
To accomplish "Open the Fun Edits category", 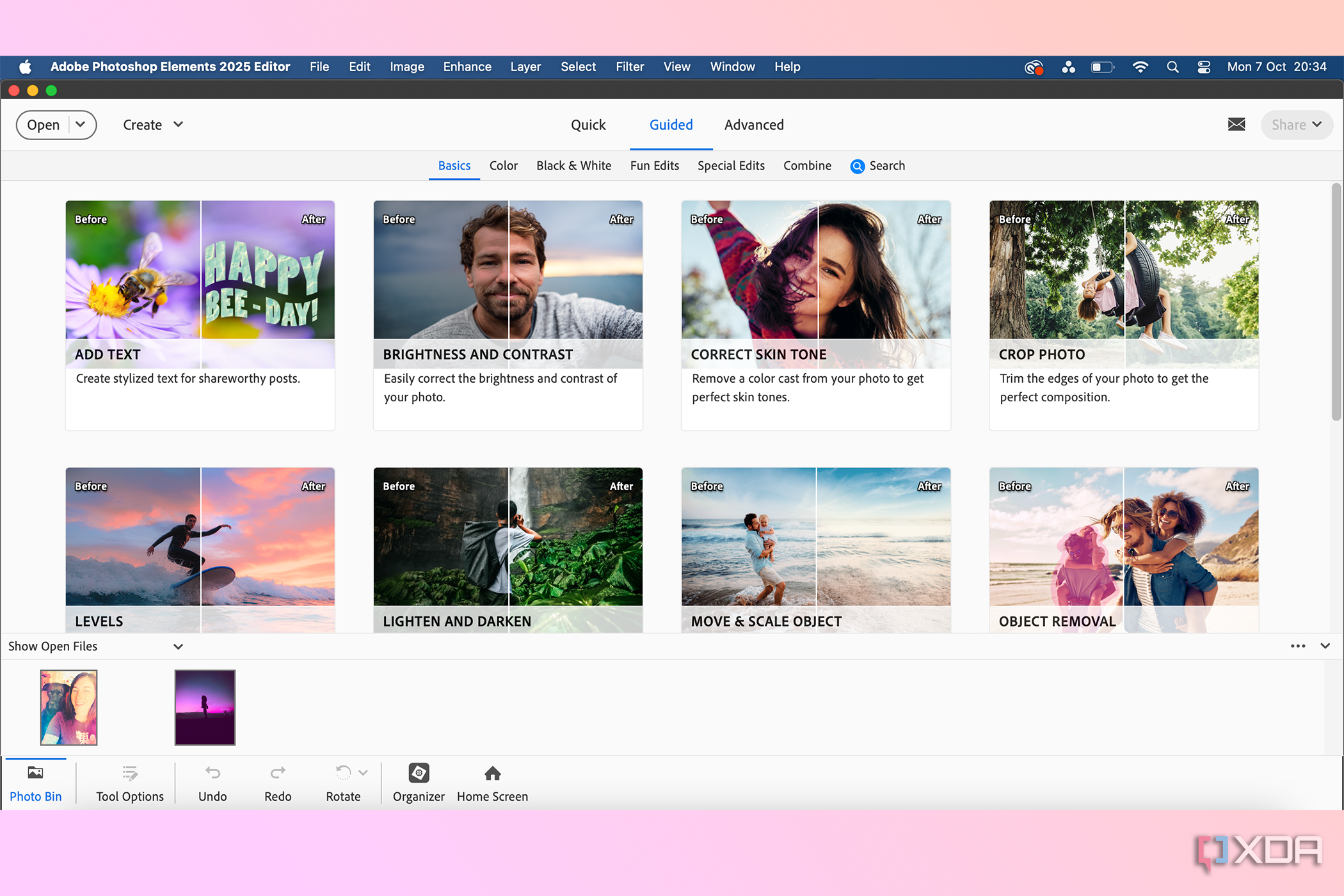I will point(655,166).
